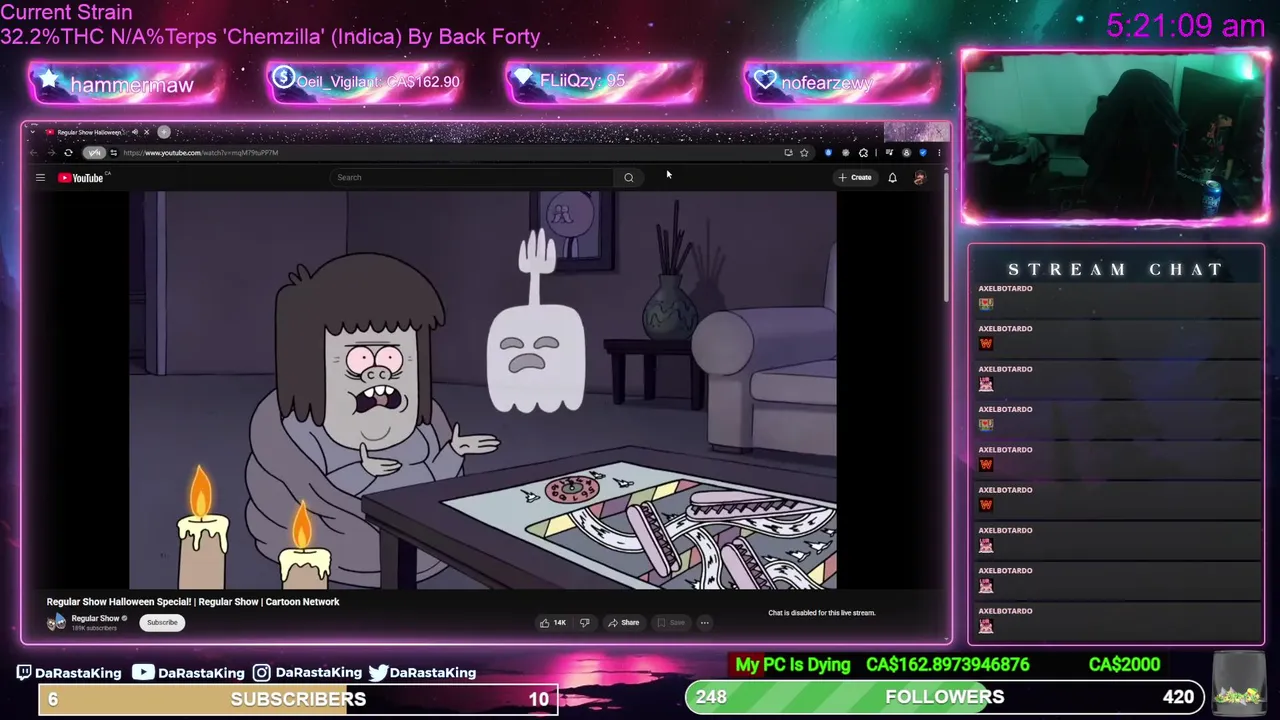Click the CA$2000 goal amount
This screenshot has width=1280, height=720.
tap(1124, 665)
